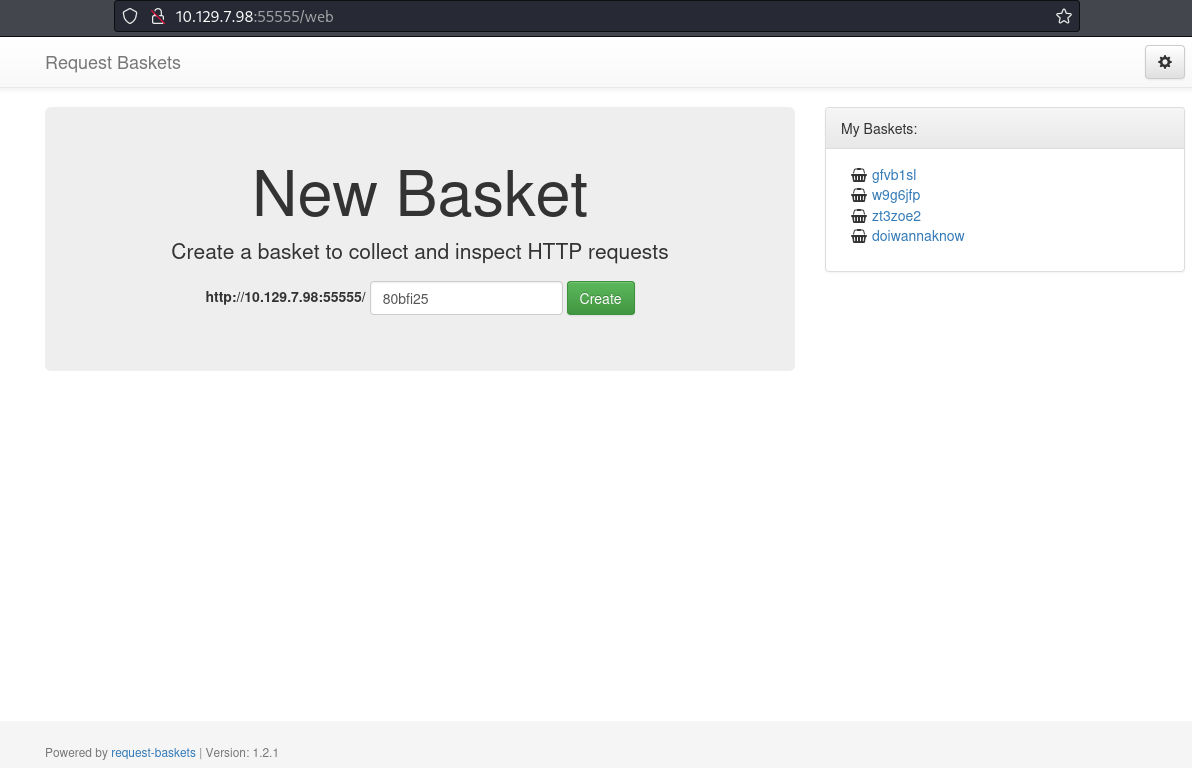The width and height of the screenshot is (1192, 768).
Task: Follow the request-baskets footer link
Action: coord(153,752)
